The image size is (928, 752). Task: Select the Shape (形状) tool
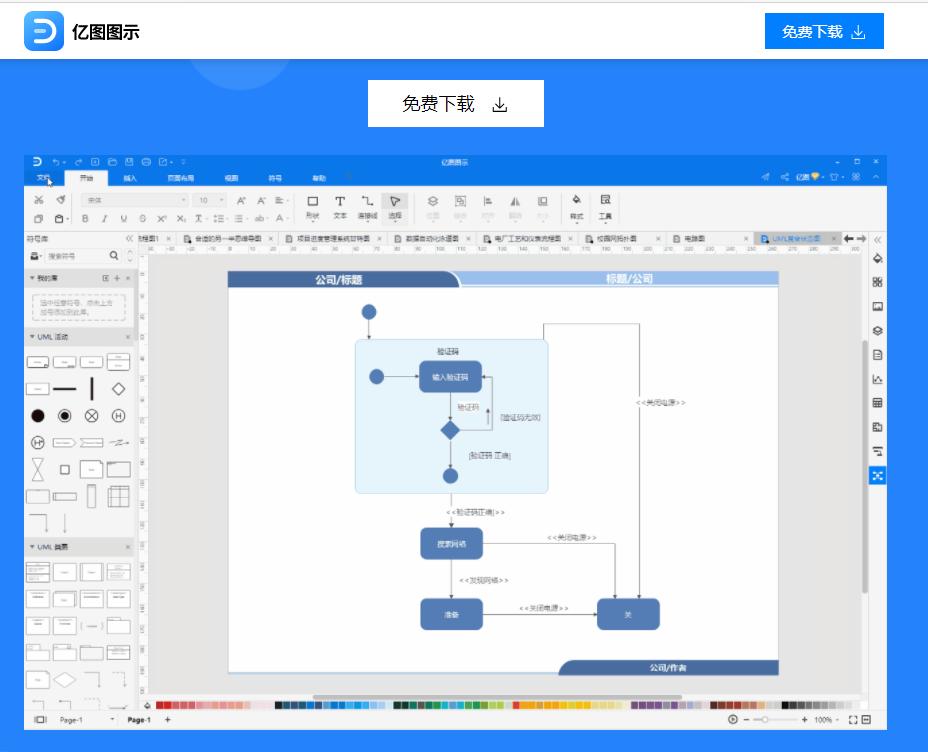tap(312, 206)
